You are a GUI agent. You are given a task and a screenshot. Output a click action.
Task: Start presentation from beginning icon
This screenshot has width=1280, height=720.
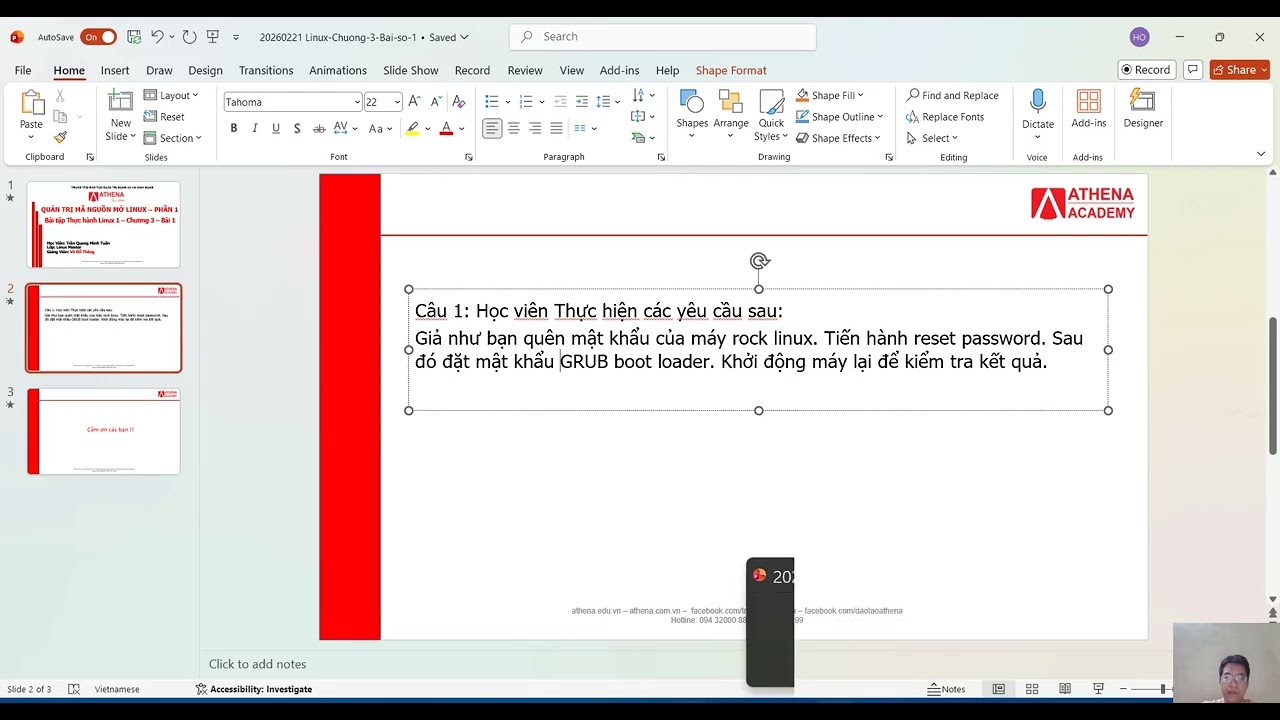[212, 37]
